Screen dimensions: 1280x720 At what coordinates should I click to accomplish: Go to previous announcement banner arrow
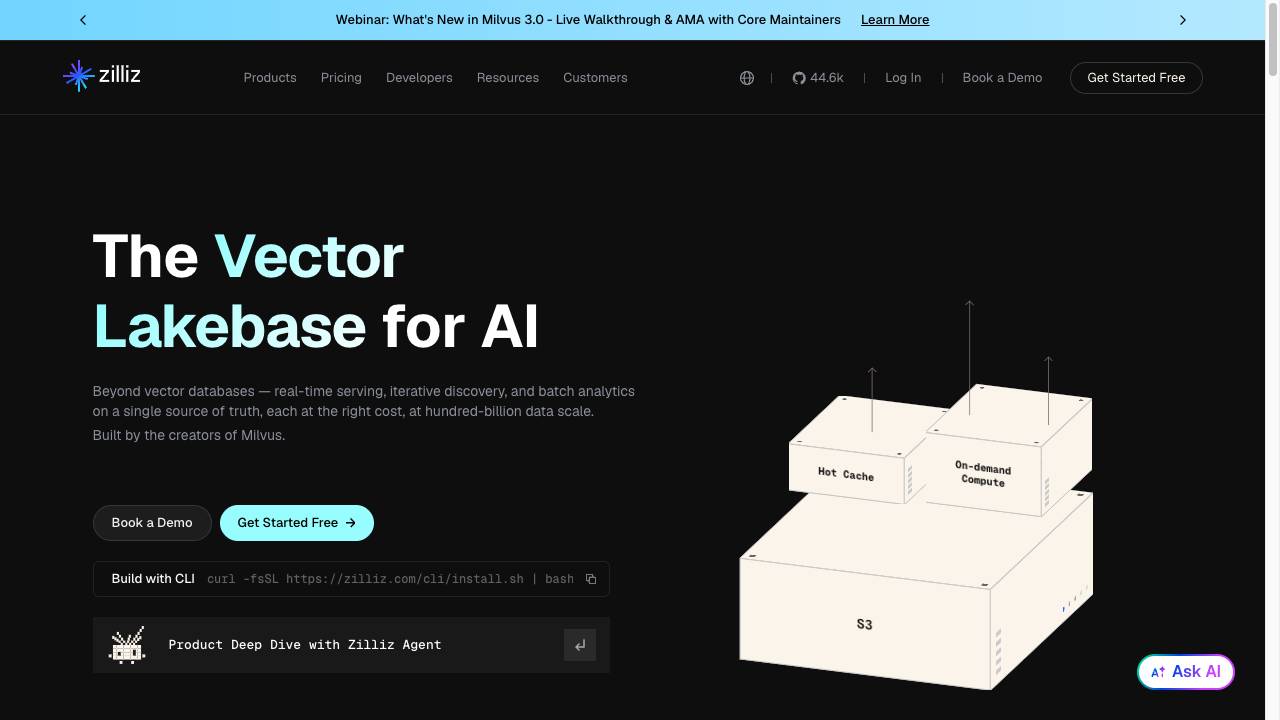83,20
